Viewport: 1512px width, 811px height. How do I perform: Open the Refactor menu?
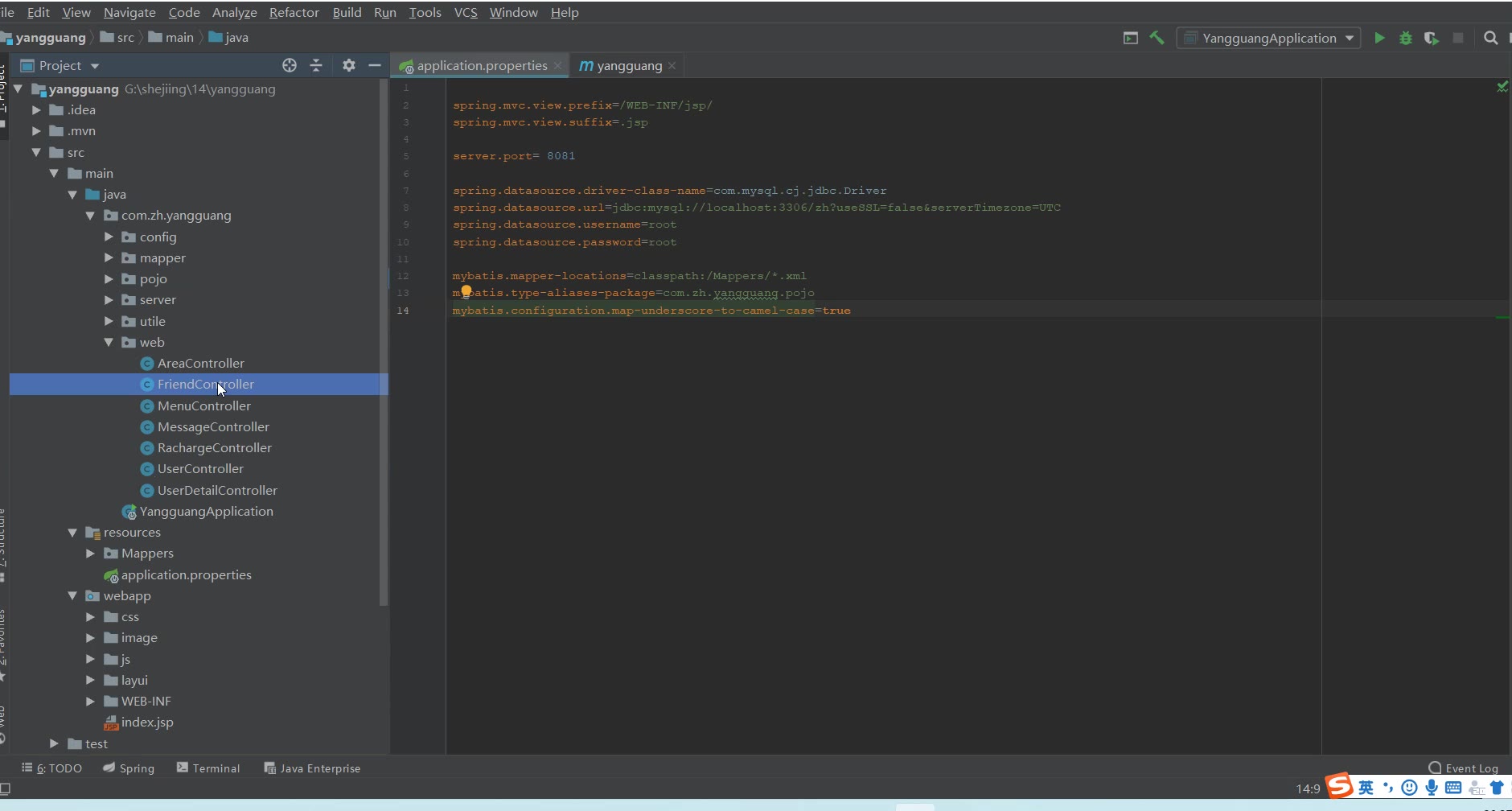[294, 12]
